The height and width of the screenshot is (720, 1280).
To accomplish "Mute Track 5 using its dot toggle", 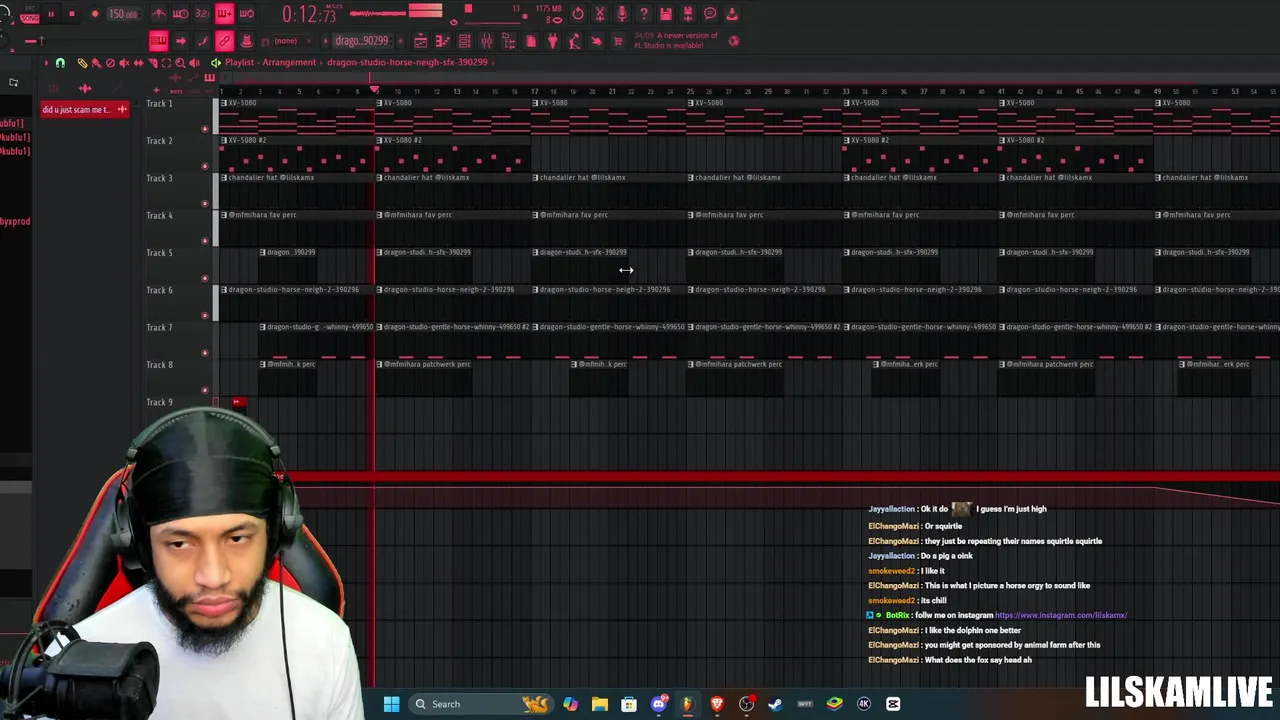I will click(205, 278).
